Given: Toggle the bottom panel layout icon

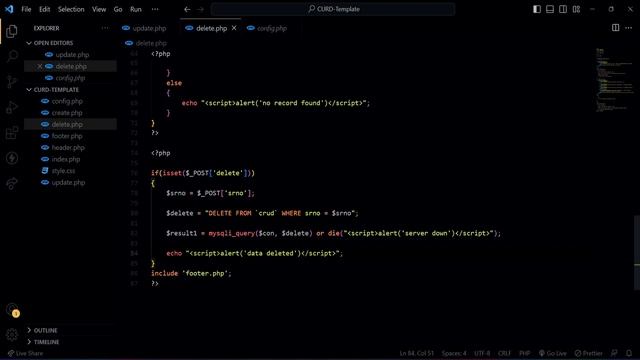Looking at the screenshot, I should (550, 9).
